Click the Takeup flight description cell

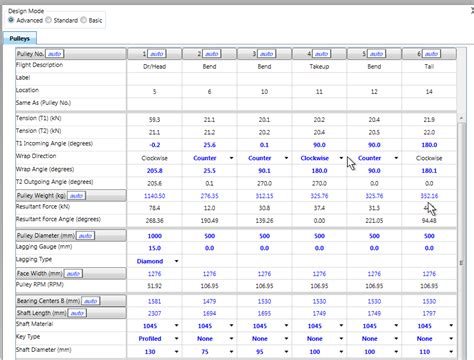pos(319,67)
